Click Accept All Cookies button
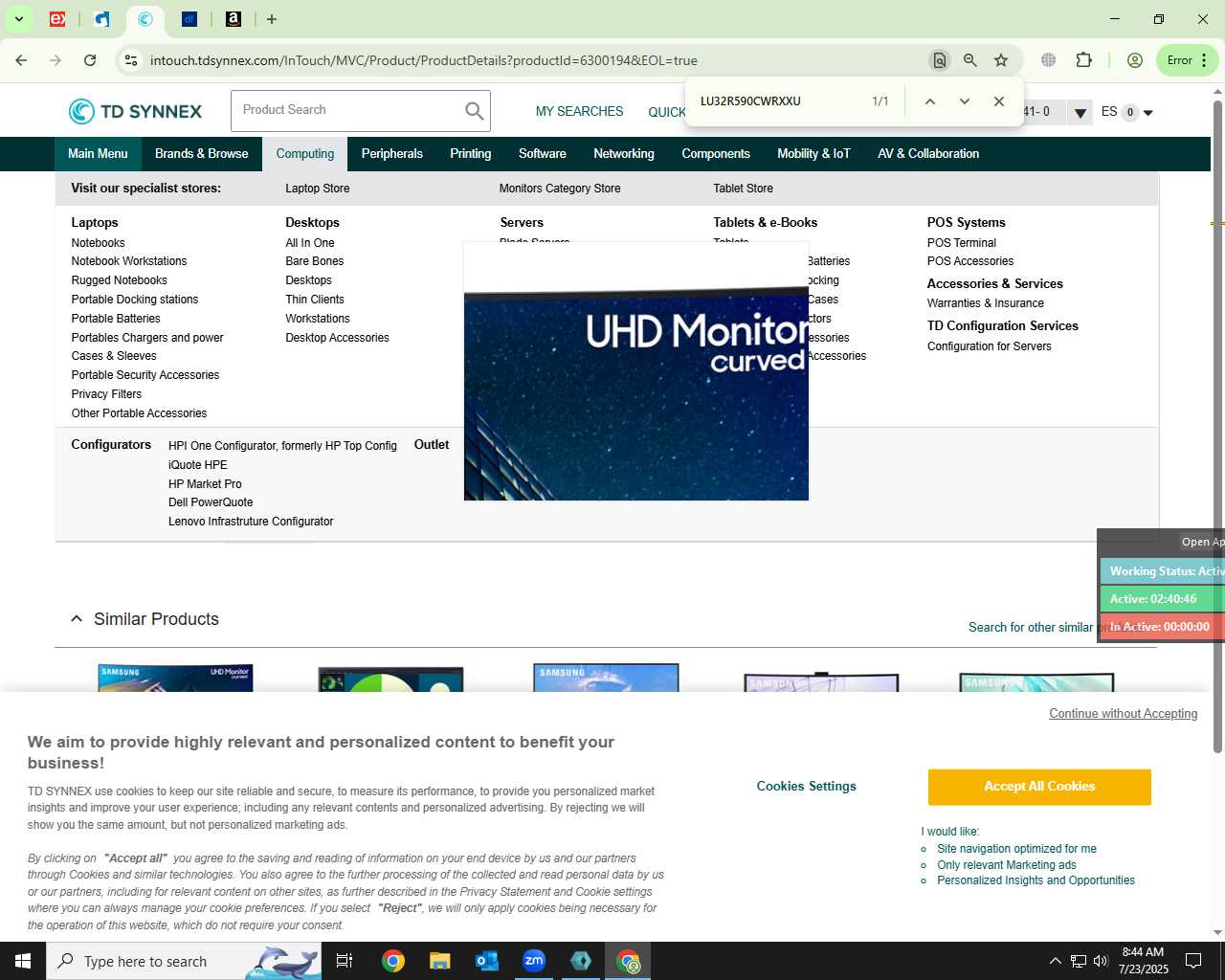The image size is (1225, 980). [x=1039, y=787]
